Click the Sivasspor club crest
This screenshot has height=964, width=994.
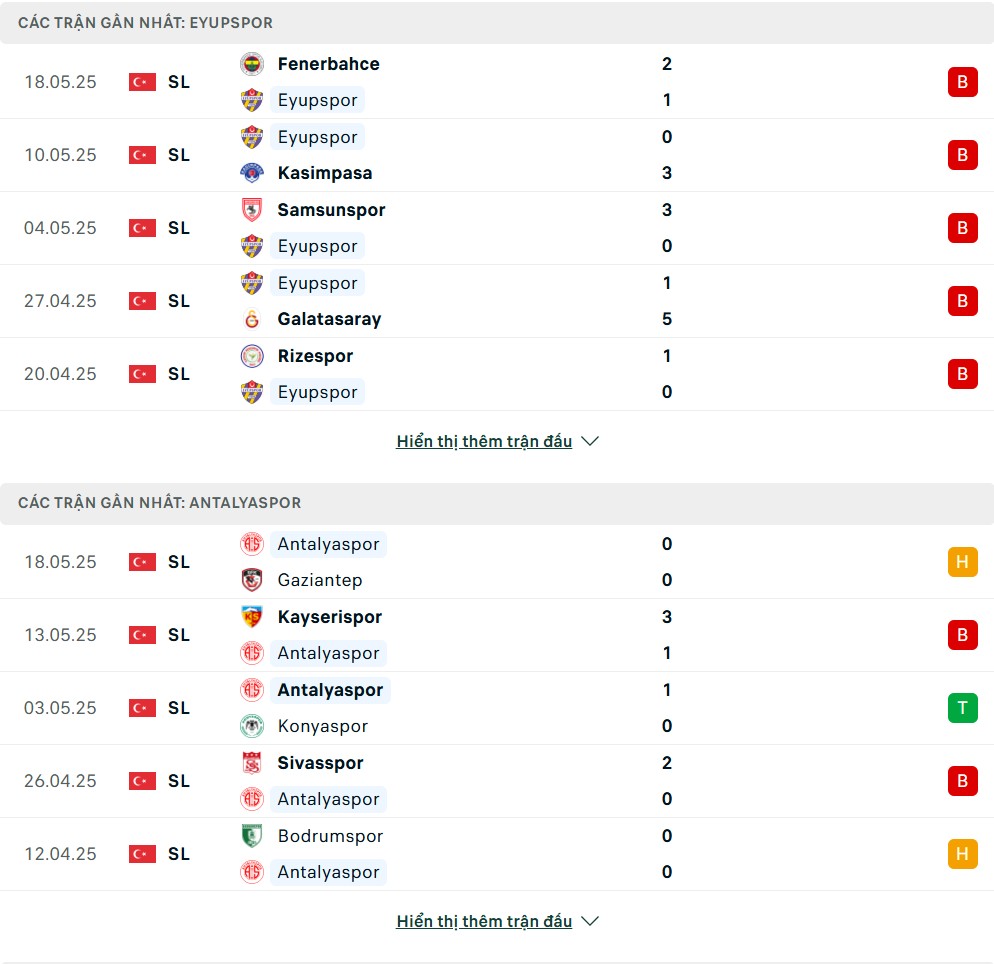point(252,762)
